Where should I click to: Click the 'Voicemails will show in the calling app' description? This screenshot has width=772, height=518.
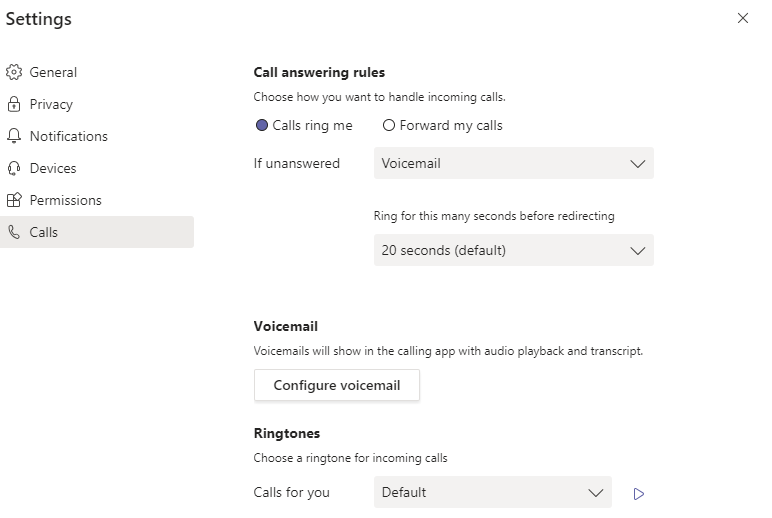pos(448,351)
